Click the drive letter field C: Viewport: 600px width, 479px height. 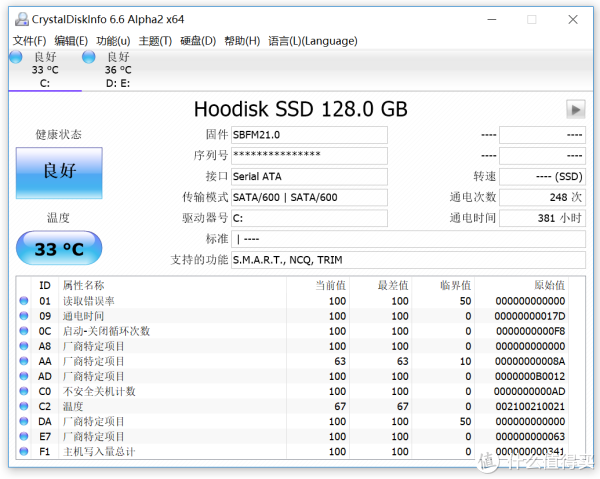tap(309, 218)
